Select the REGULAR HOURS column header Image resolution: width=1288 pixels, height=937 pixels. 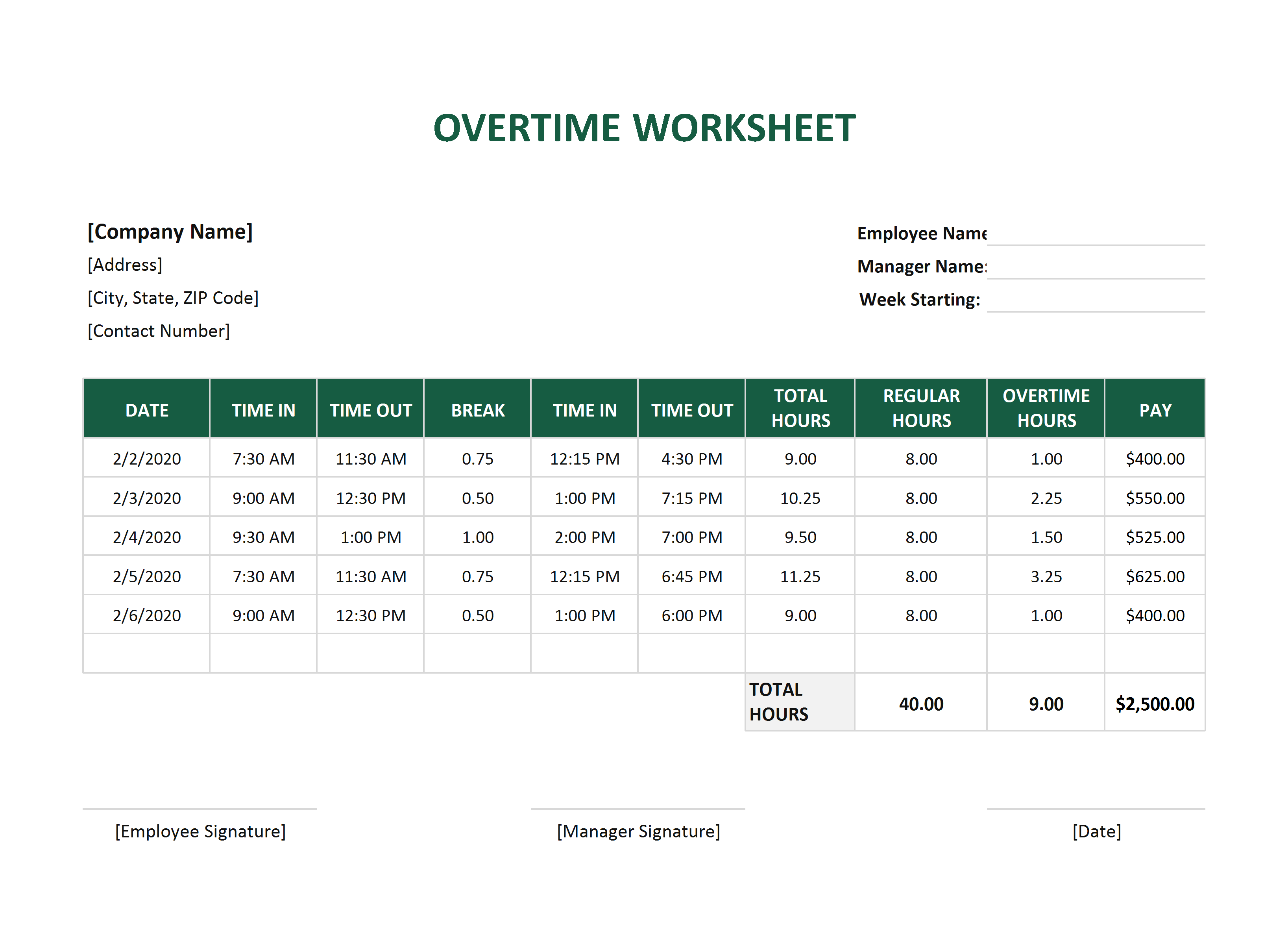coord(921,409)
